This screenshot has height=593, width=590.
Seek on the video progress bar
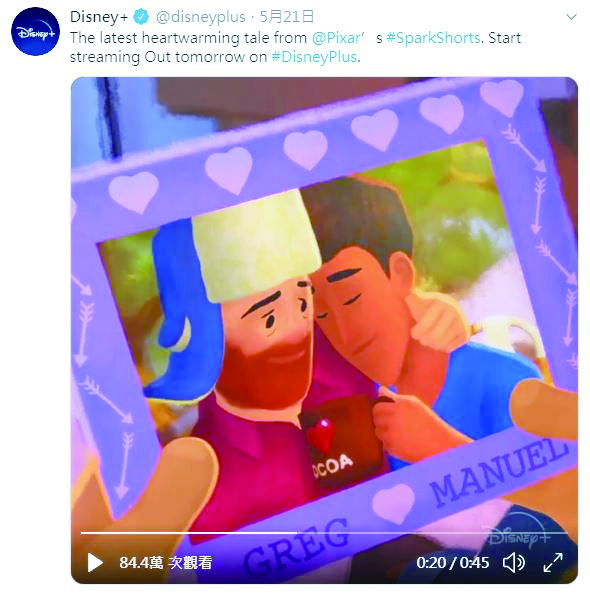point(324,533)
